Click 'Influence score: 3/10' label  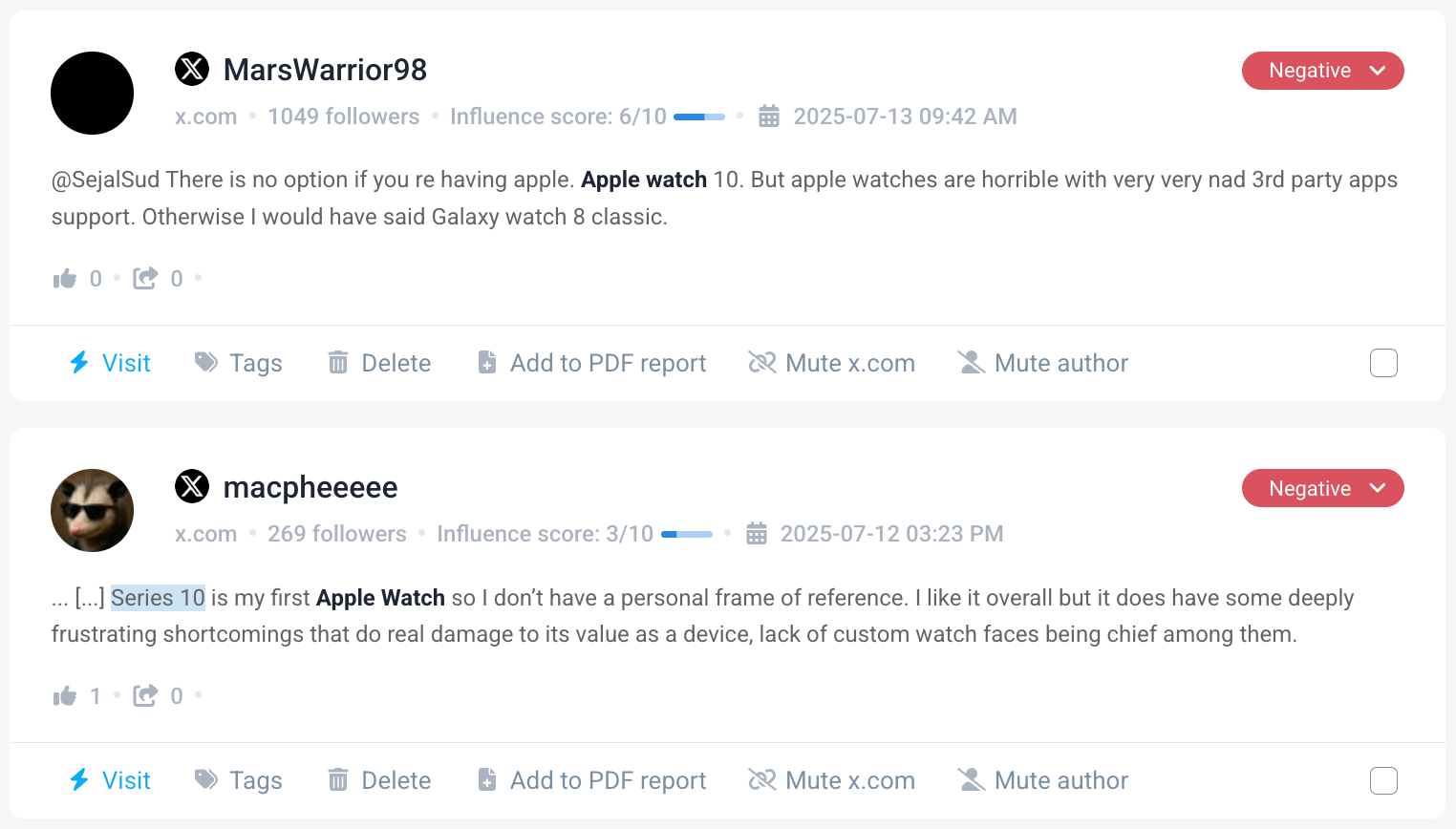(x=545, y=534)
